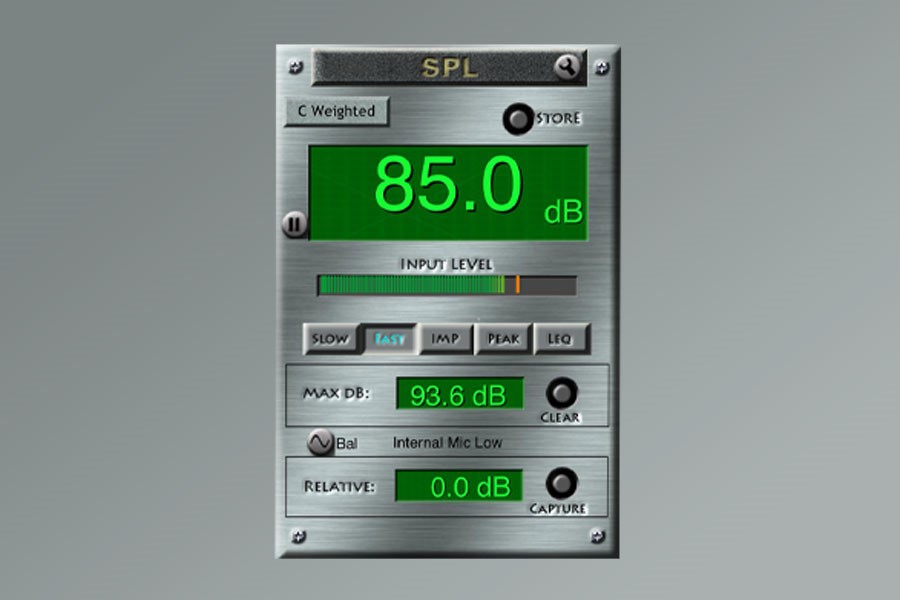Click the orange peak marker on input level
Screen dimensions: 900x600
518,285
